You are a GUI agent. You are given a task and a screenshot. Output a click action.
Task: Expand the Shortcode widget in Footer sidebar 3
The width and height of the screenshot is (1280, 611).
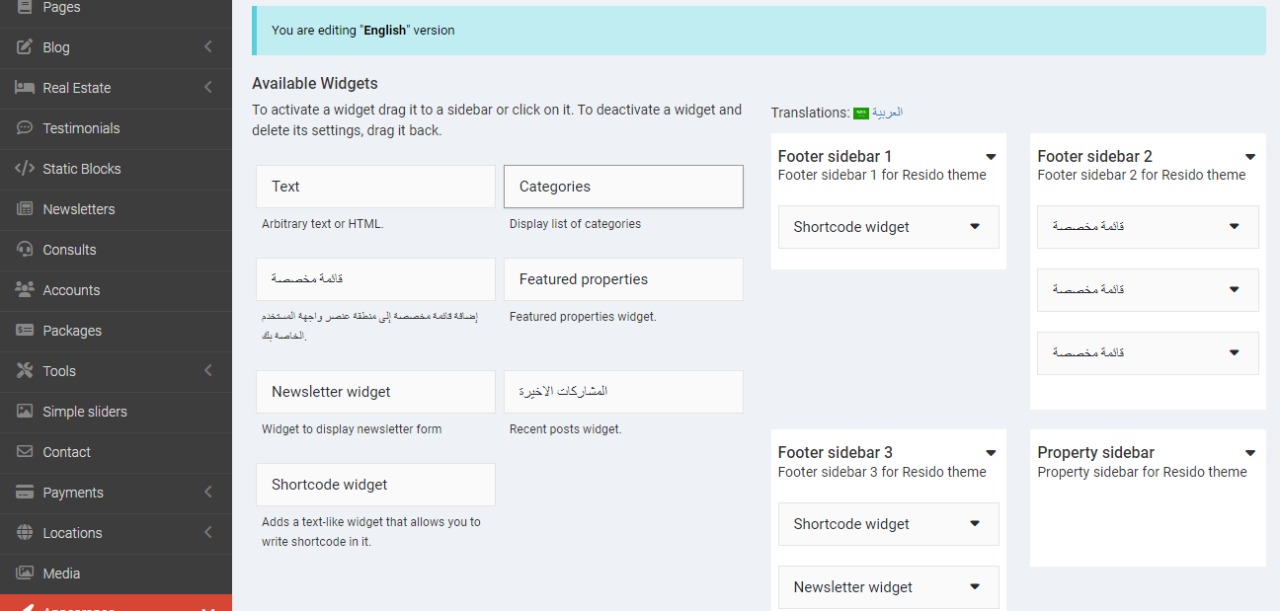[x=974, y=524]
